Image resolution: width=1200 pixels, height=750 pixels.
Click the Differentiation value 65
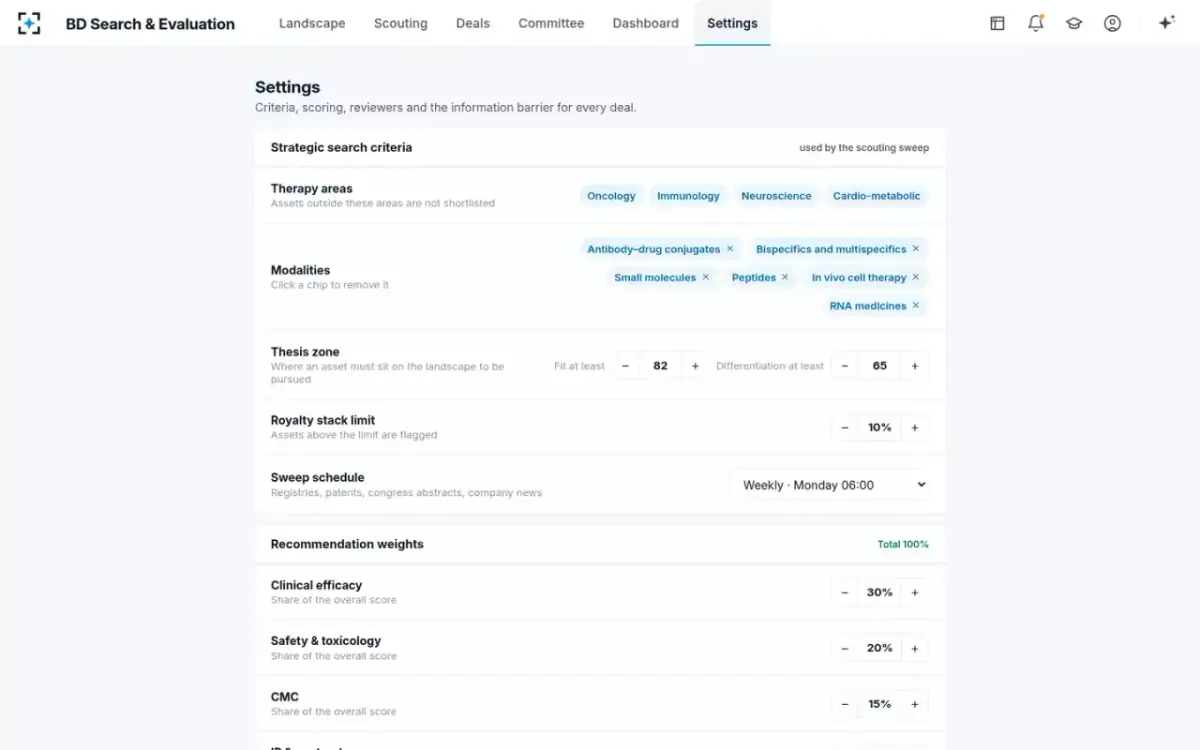(x=880, y=366)
